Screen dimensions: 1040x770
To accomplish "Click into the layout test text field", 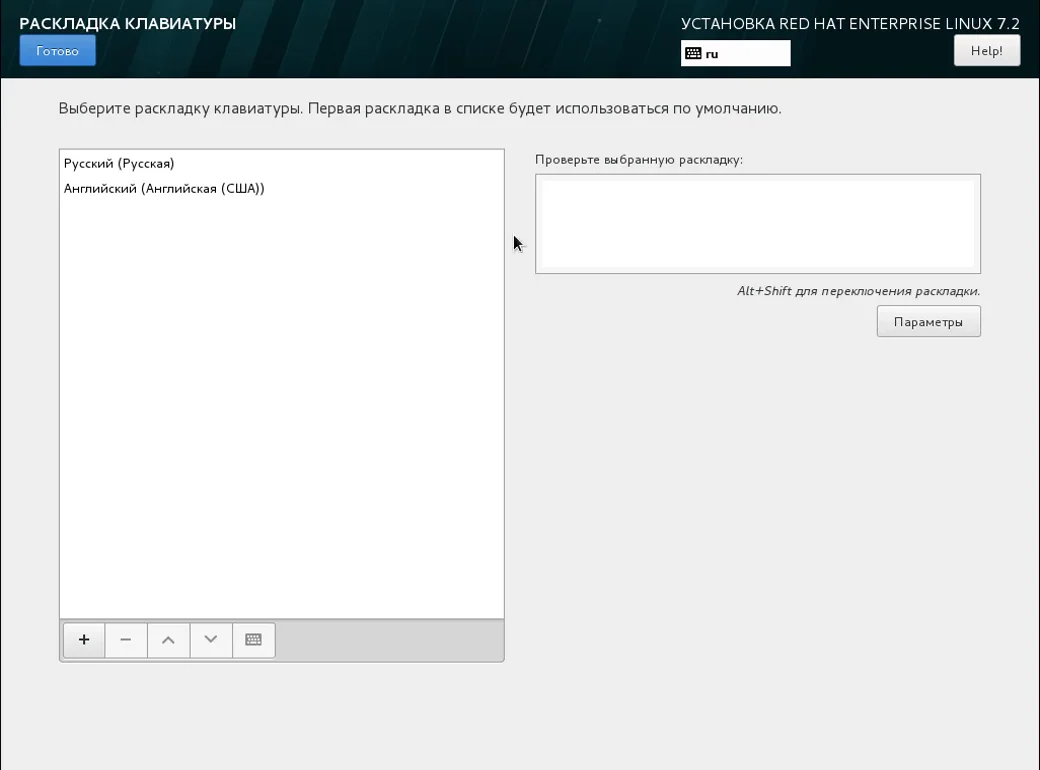I will point(757,224).
